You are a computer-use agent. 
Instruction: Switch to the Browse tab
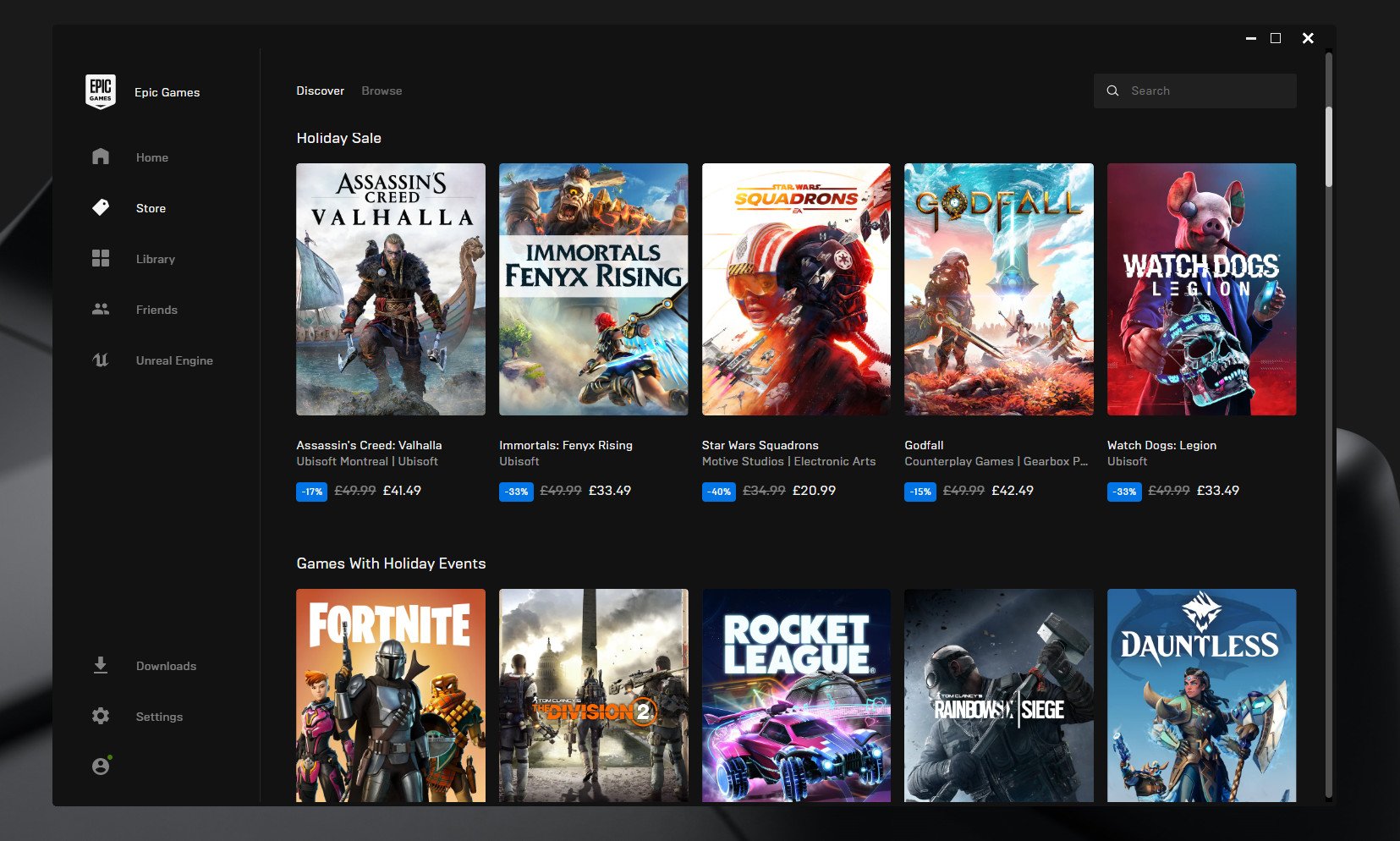coord(382,91)
